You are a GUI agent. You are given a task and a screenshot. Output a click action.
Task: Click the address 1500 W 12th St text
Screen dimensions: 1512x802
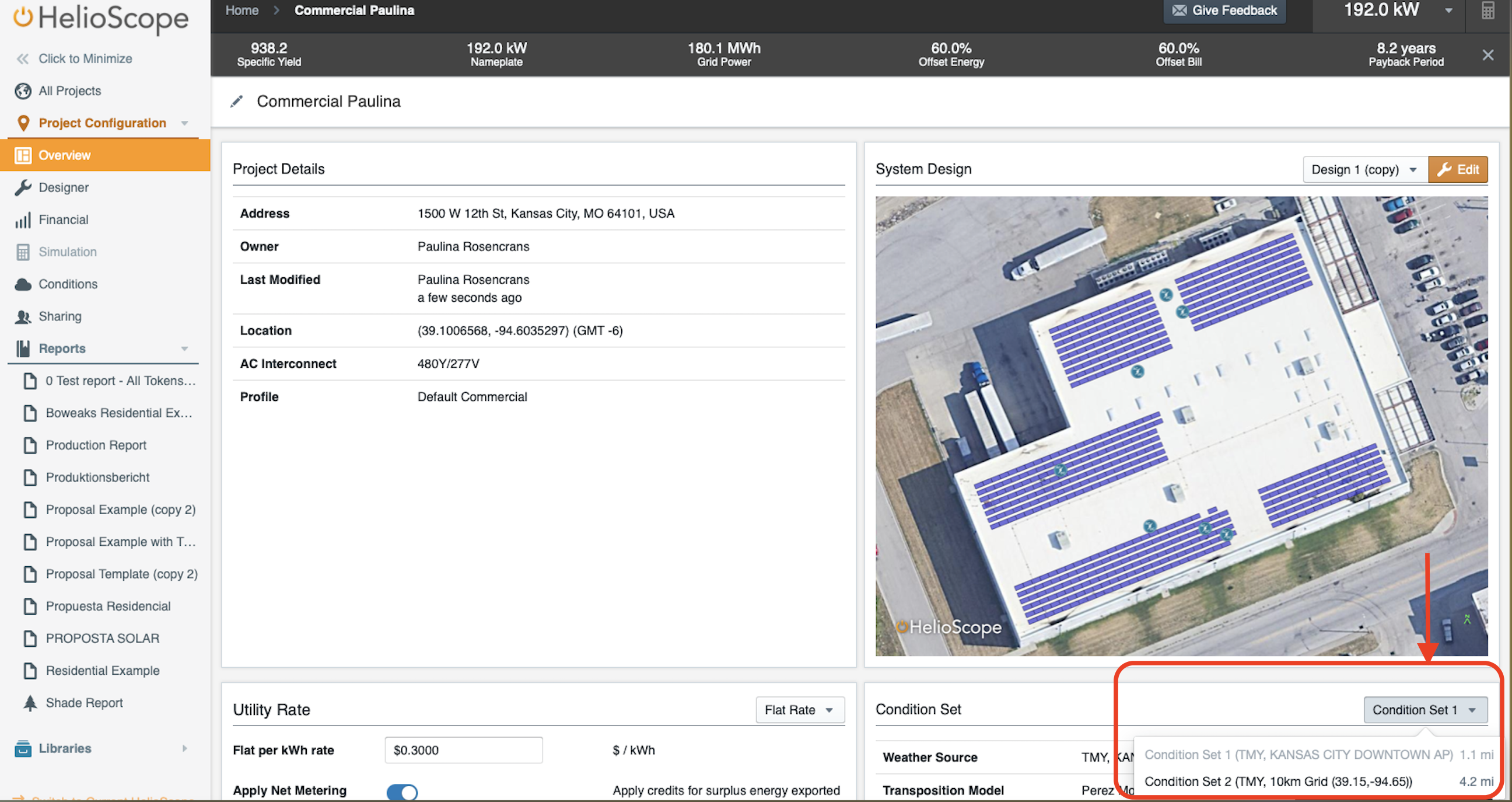click(x=545, y=214)
